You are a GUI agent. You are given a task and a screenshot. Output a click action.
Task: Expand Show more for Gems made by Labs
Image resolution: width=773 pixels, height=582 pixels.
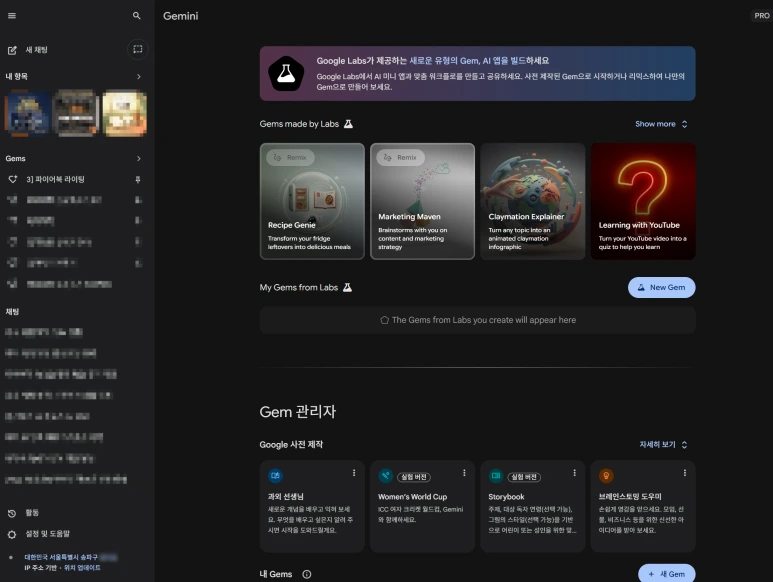(x=661, y=124)
